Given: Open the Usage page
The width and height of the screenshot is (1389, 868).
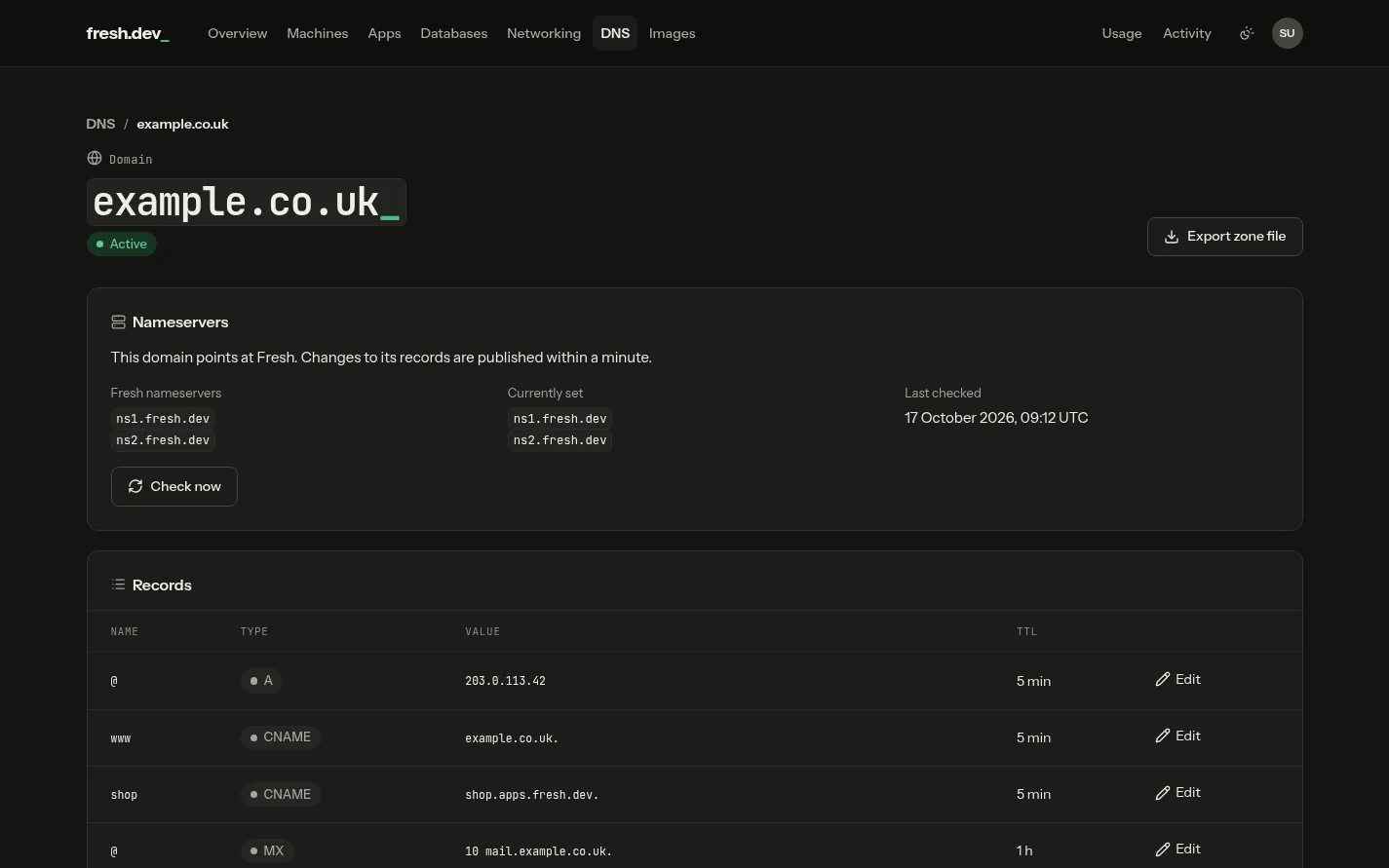Looking at the screenshot, I should click(x=1121, y=33).
